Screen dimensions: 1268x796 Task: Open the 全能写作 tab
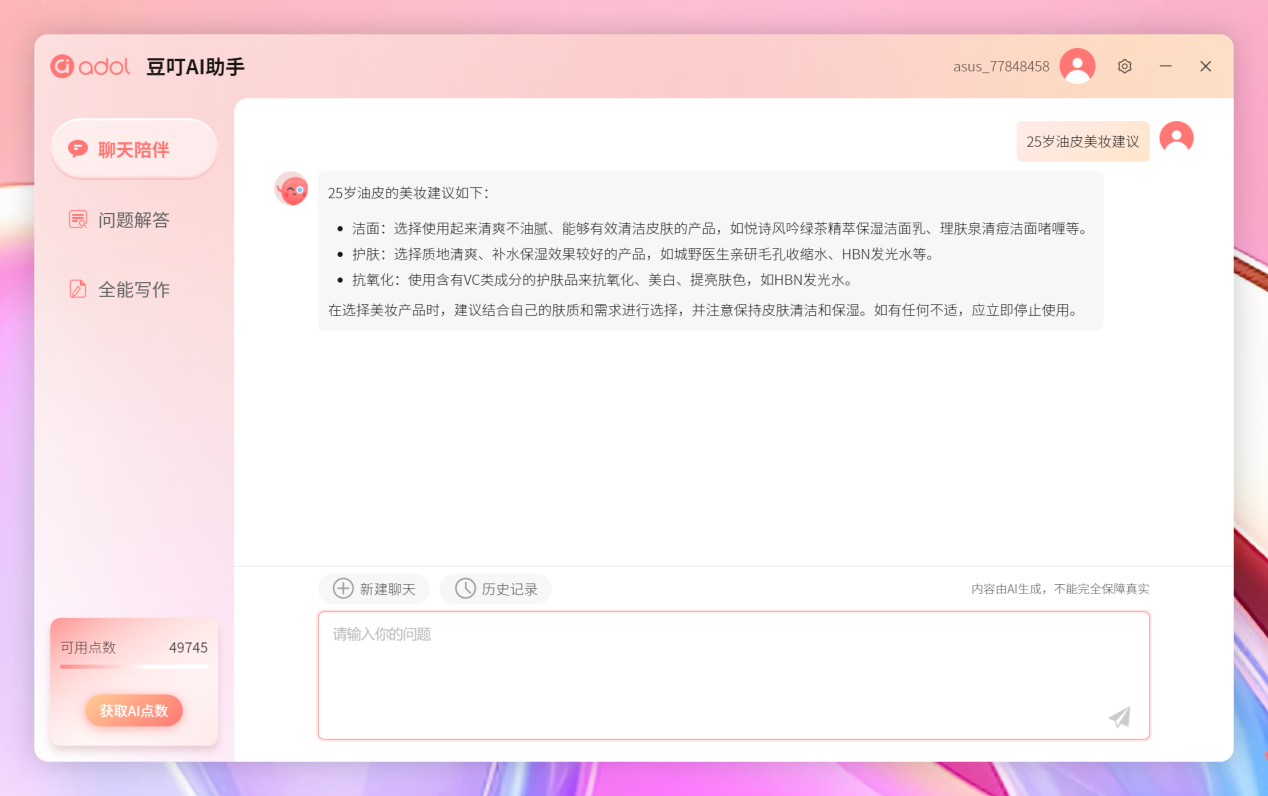point(133,290)
